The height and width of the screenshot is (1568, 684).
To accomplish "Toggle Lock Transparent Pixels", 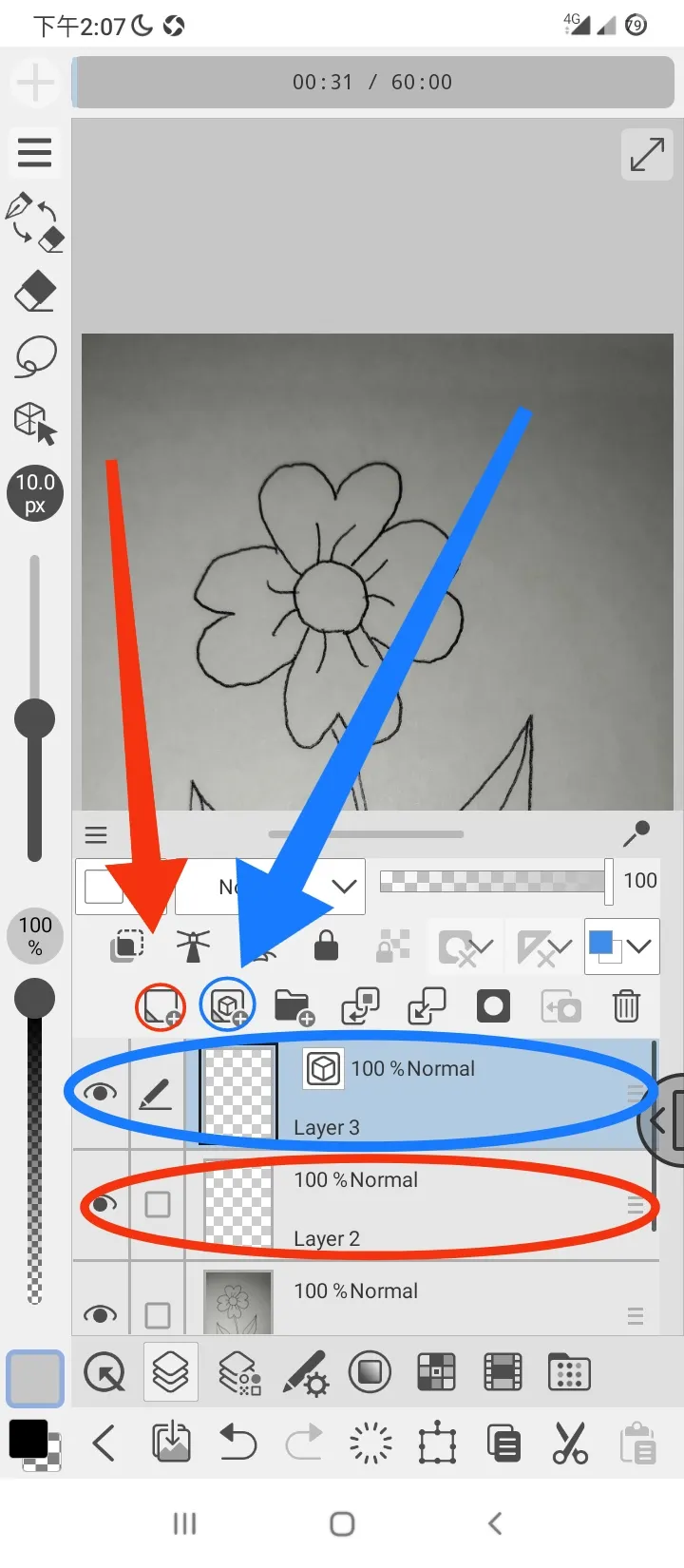I will pyautogui.click(x=393, y=946).
